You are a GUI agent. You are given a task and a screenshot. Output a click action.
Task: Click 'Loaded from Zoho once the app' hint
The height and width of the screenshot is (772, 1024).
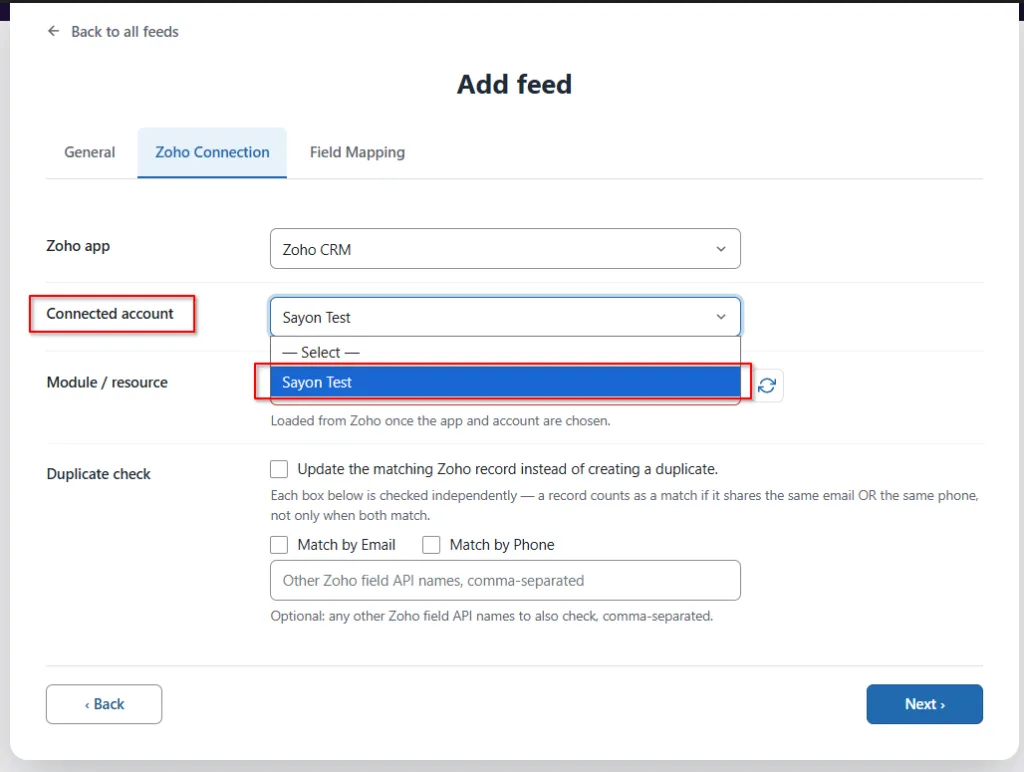pyautogui.click(x=440, y=421)
